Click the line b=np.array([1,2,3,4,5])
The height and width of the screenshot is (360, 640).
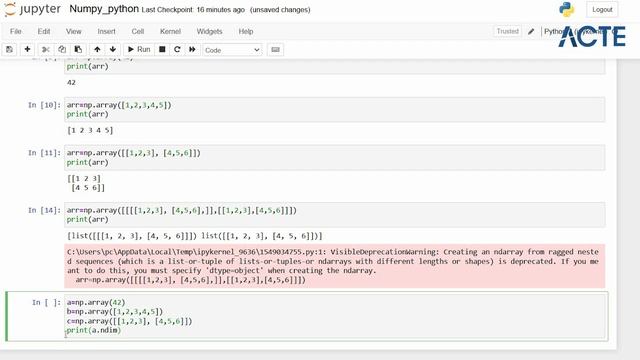(115, 311)
